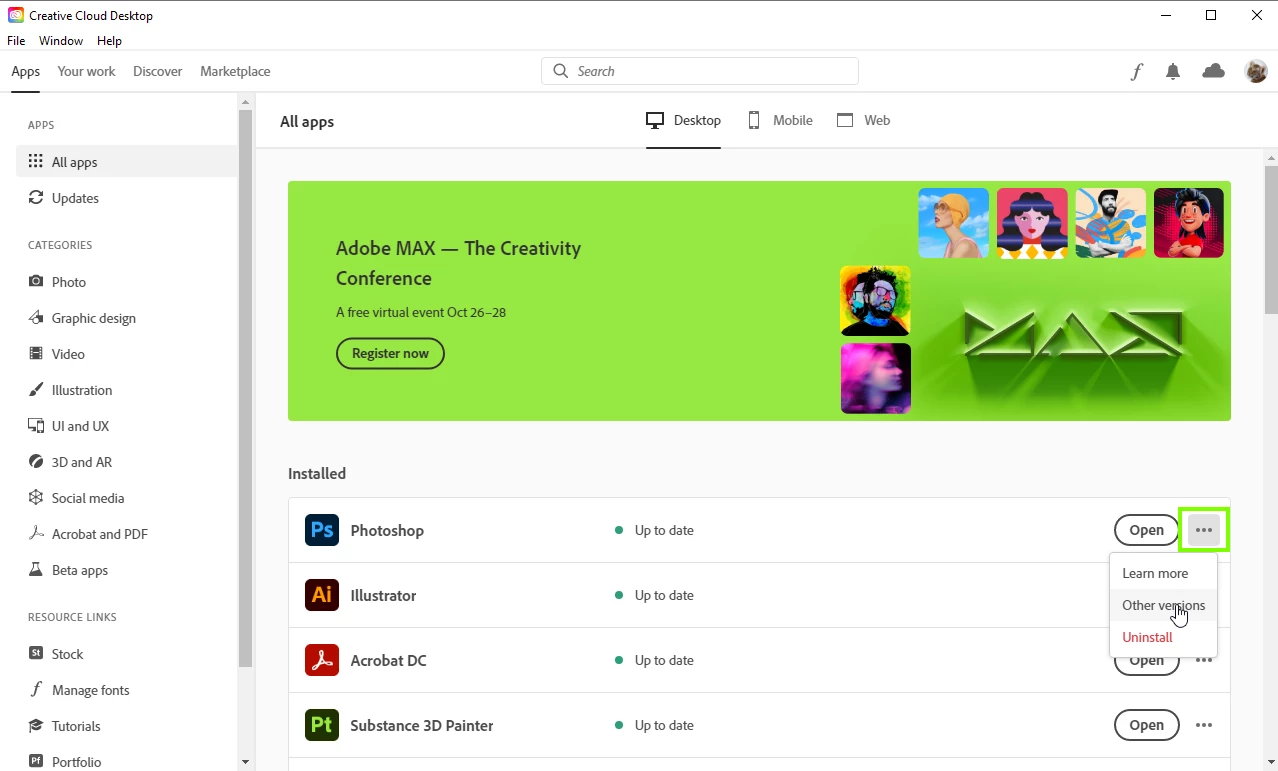This screenshot has width=1278, height=771.
Task: Switch to the Mobile apps tab
Action: [780, 120]
